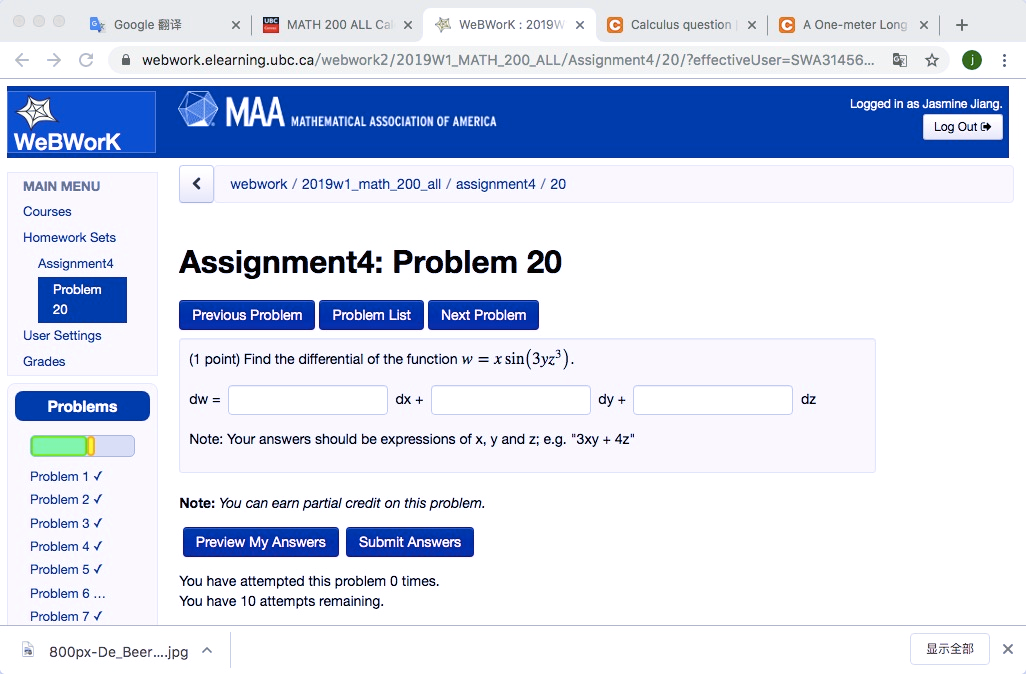This screenshot has width=1026, height=674.
Task: Click the dw answer input field
Action: 307,399
